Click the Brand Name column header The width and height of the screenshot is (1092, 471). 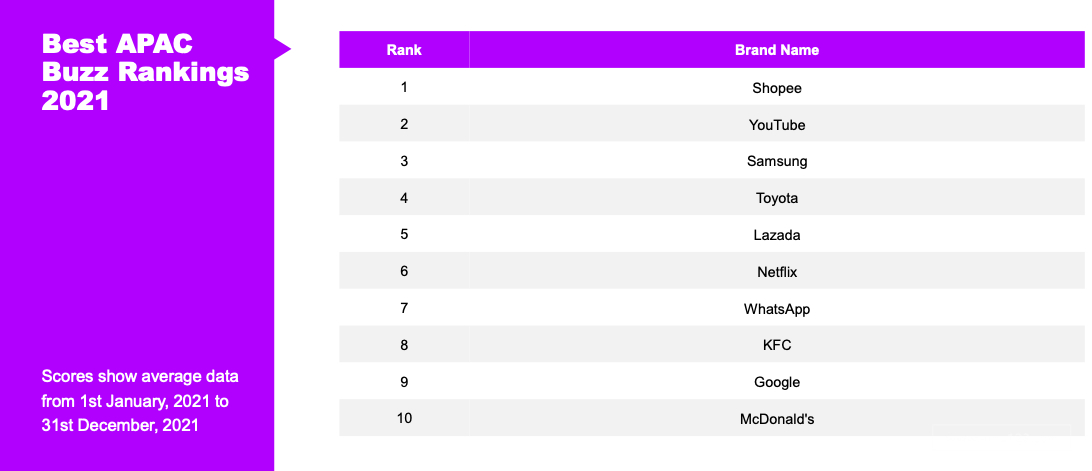pyautogui.click(x=776, y=50)
